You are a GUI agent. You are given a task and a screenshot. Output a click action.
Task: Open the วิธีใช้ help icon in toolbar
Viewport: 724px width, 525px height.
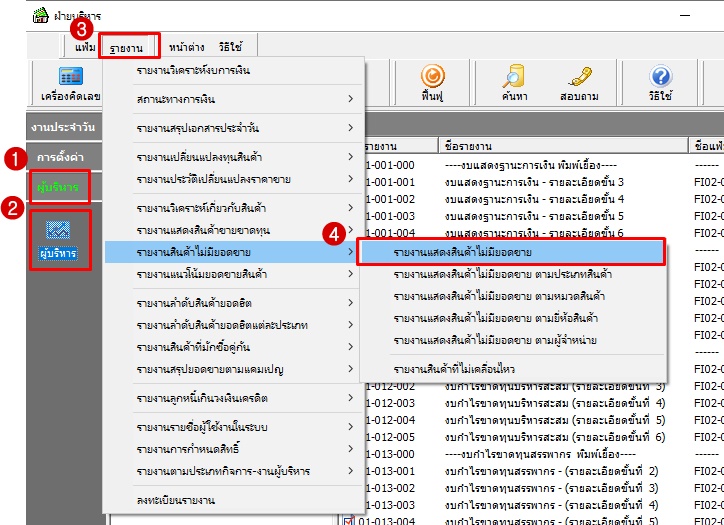click(x=660, y=83)
